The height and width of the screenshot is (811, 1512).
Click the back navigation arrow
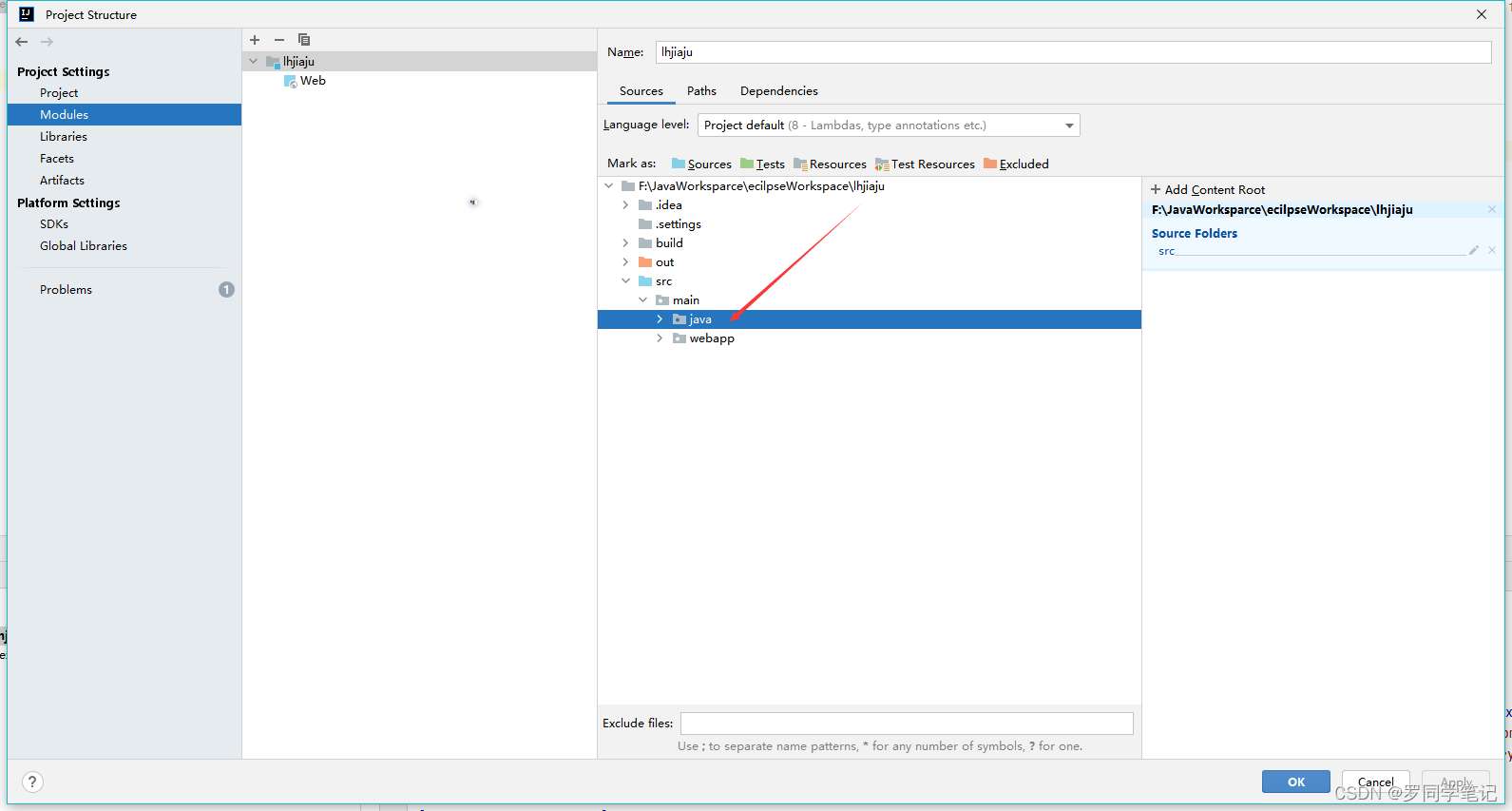[22, 42]
